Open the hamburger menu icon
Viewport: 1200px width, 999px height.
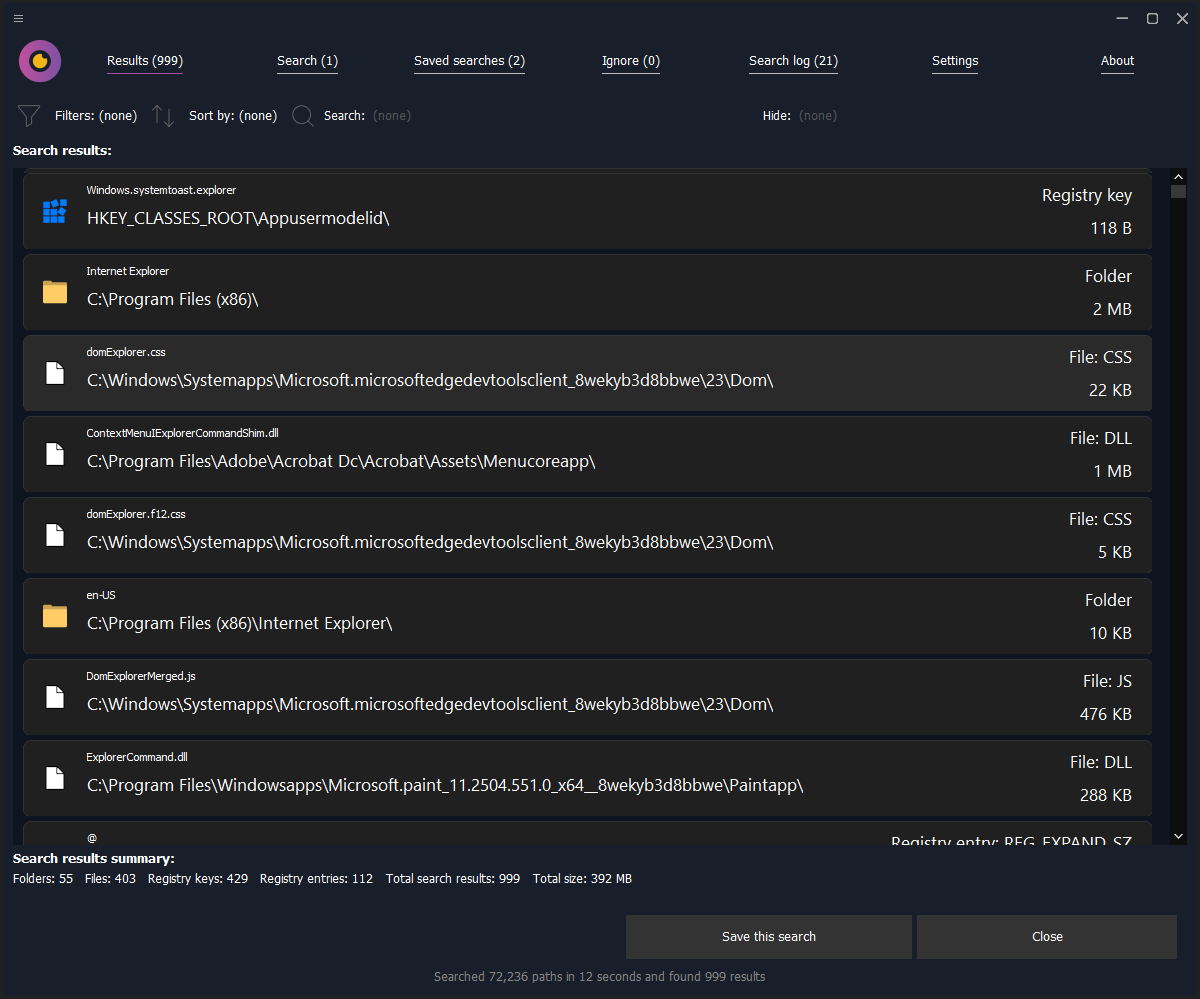[19, 18]
